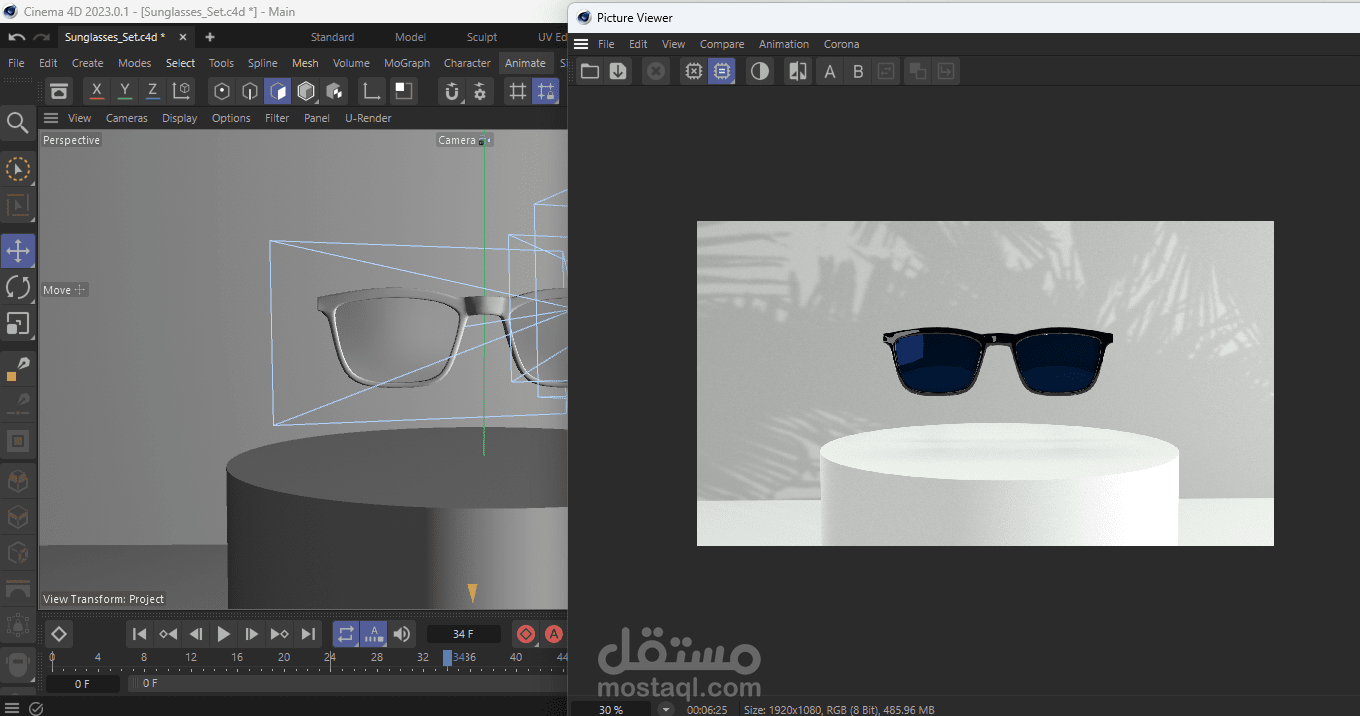Open the viewport hamburger menu beside View
Screen dimensions: 1360x716
tap(51, 118)
